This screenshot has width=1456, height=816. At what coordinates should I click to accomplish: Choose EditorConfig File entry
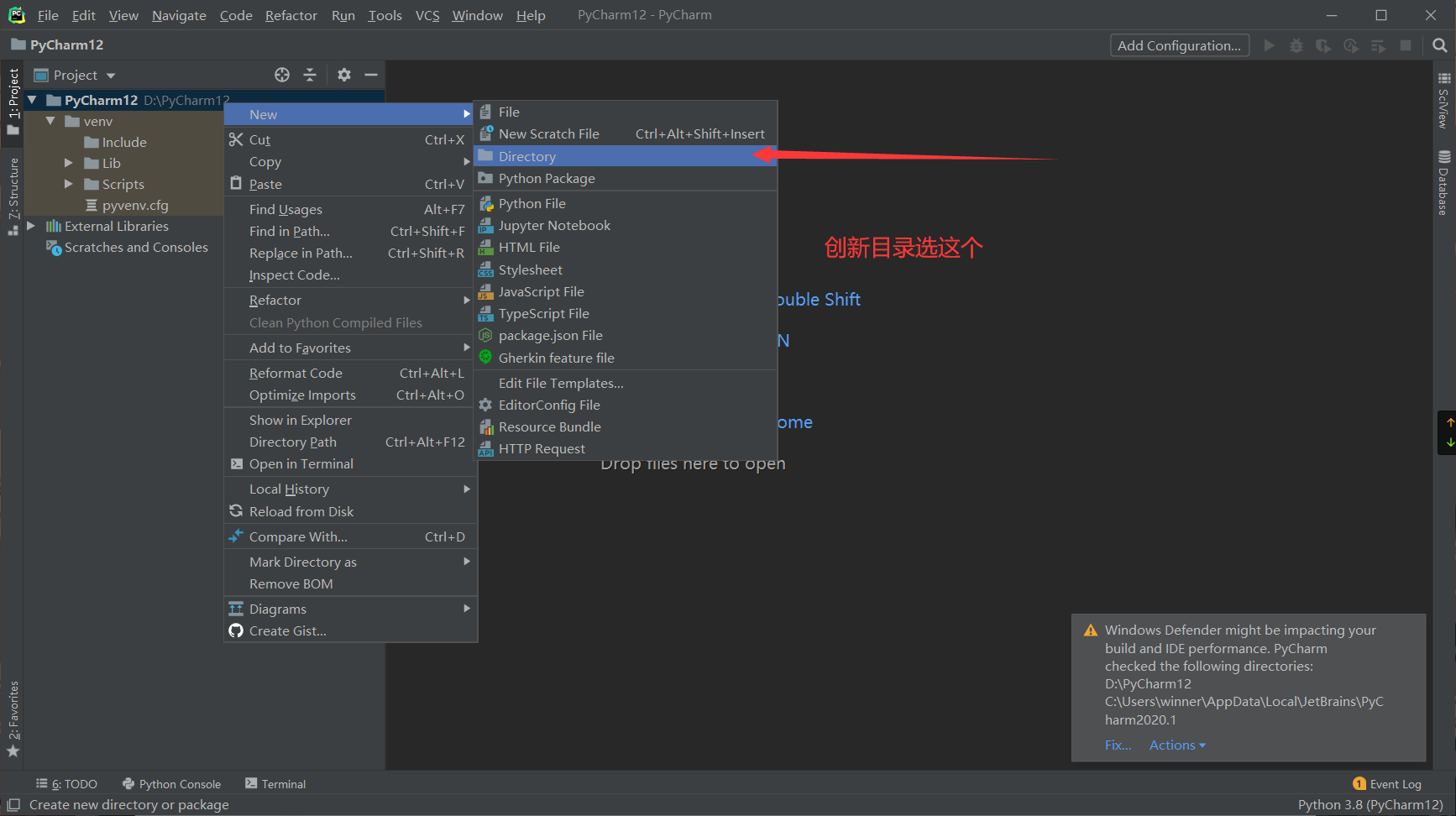point(625,405)
